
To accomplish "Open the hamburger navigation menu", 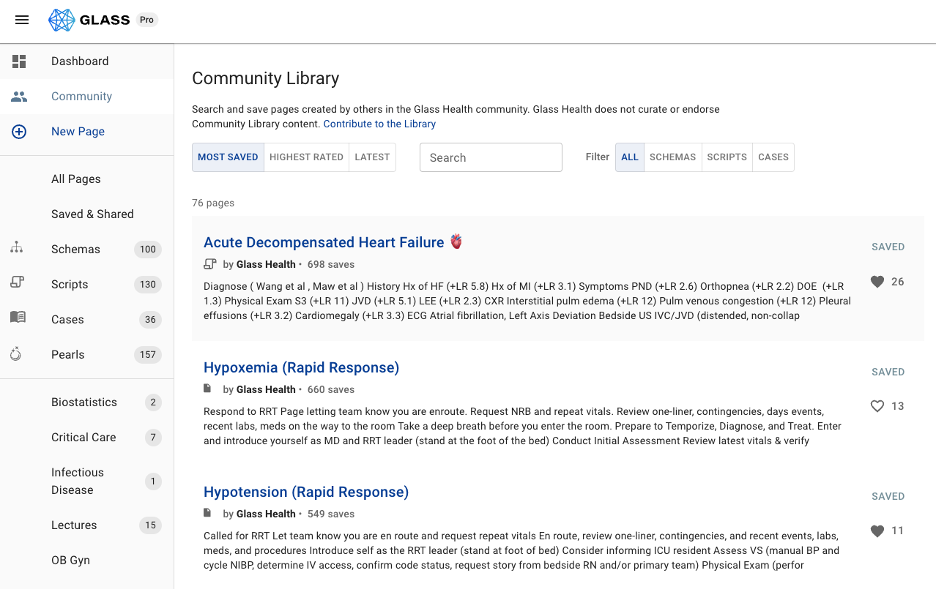I will [22, 20].
